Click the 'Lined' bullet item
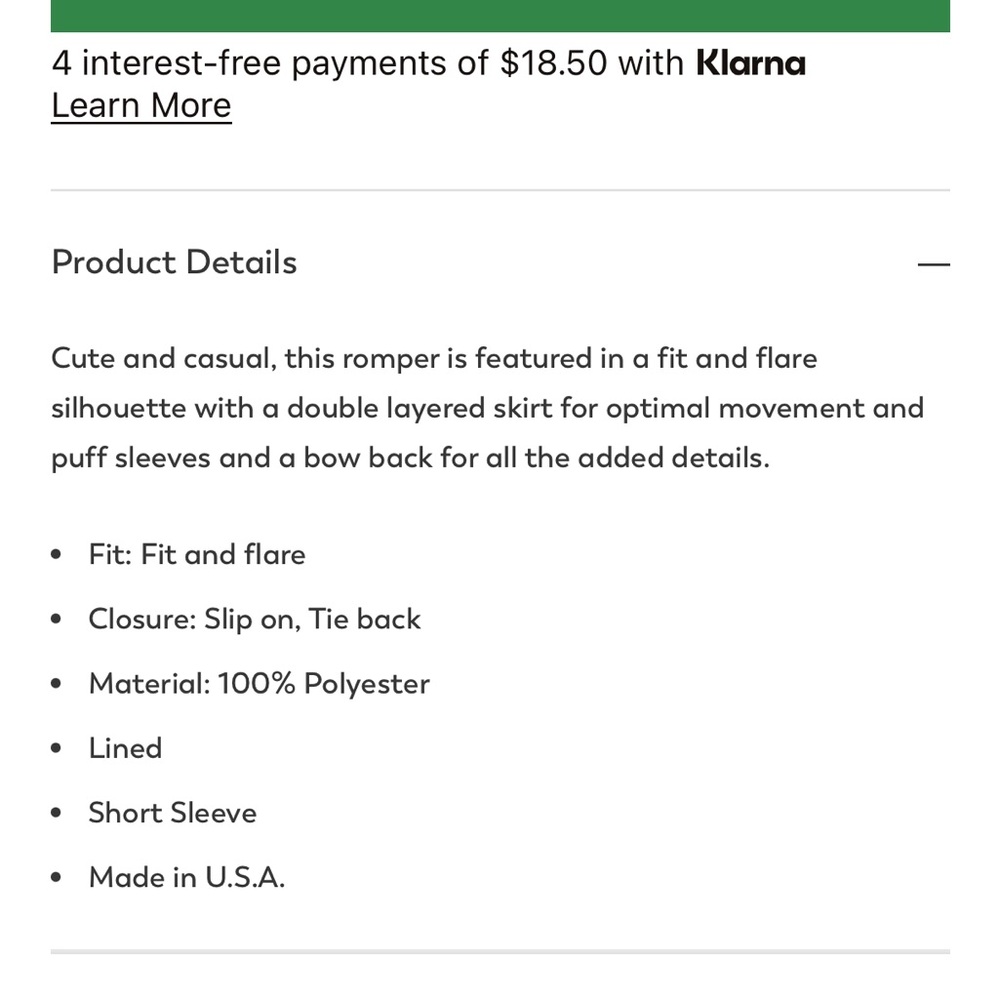The height and width of the screenshot is (1000, 1000). pyautogui.click(x=126, y=748)
